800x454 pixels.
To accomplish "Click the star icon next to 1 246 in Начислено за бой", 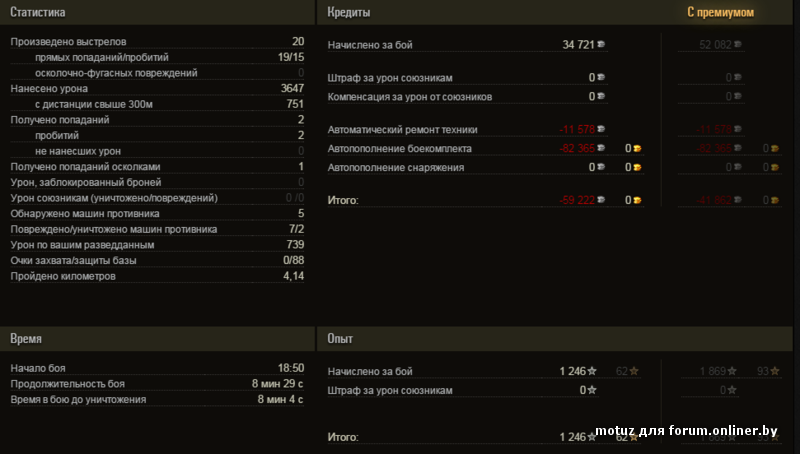I will (x=592, y=371).
